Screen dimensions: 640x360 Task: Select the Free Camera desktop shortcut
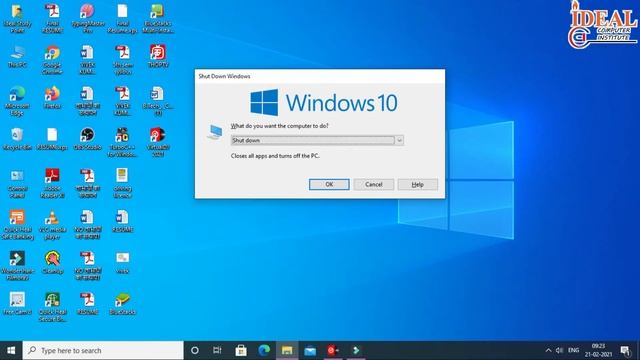click(17, 304)
